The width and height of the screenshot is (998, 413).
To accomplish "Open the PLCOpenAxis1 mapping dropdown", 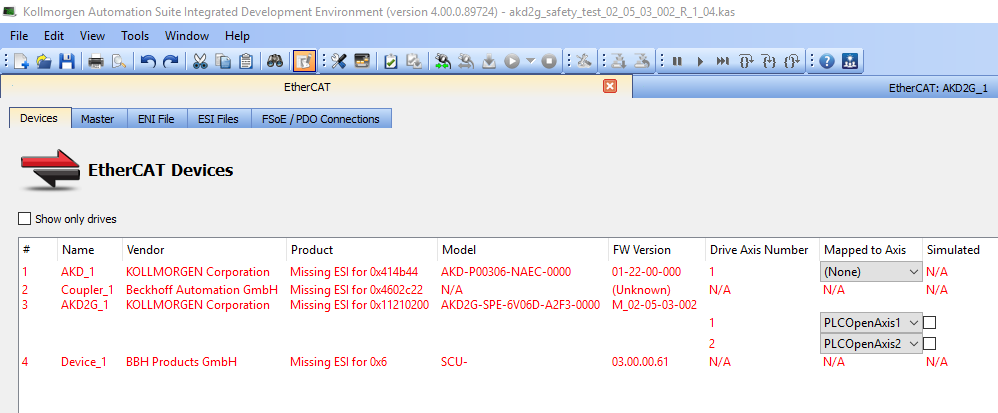I will click(x=871, y=323).
